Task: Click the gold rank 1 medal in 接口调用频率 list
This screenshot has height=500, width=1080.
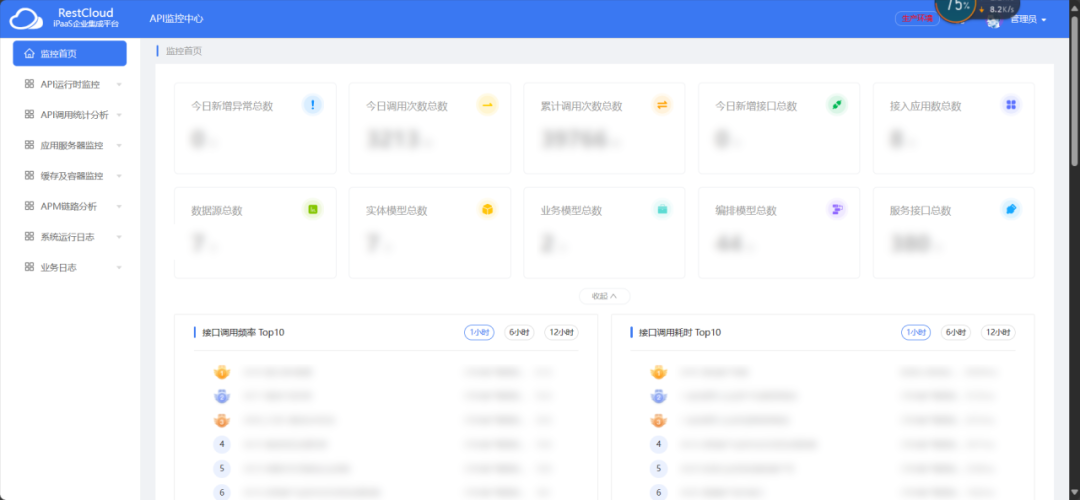Action: click(x=222, y=373)
